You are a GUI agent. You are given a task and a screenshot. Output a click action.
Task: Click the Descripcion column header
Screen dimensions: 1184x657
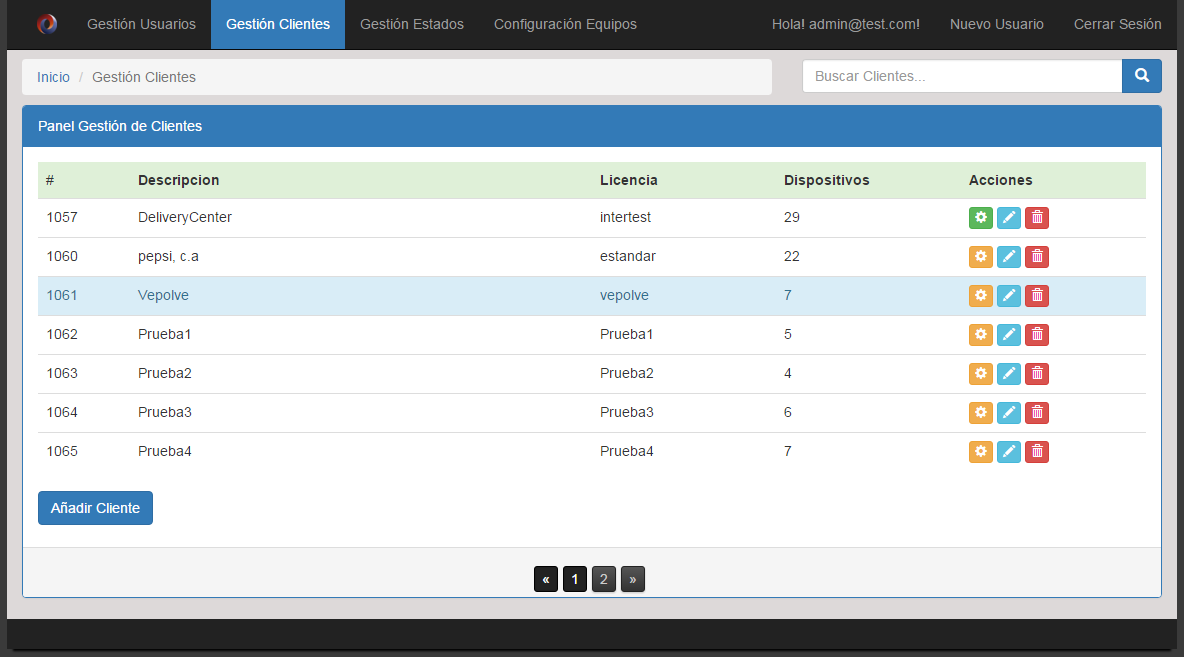click(178, 180)
